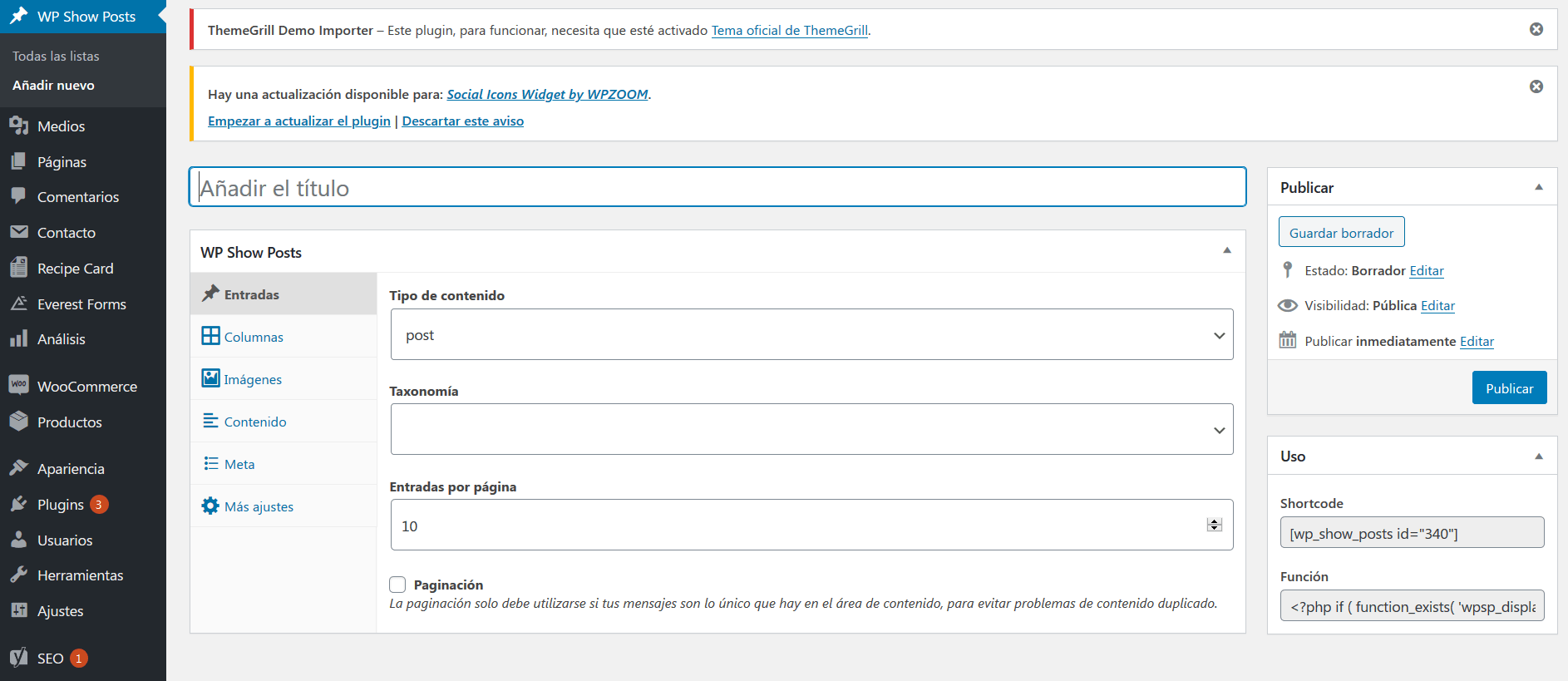Open Social Icons Widget by WPZOOM link

pos(547,94)
